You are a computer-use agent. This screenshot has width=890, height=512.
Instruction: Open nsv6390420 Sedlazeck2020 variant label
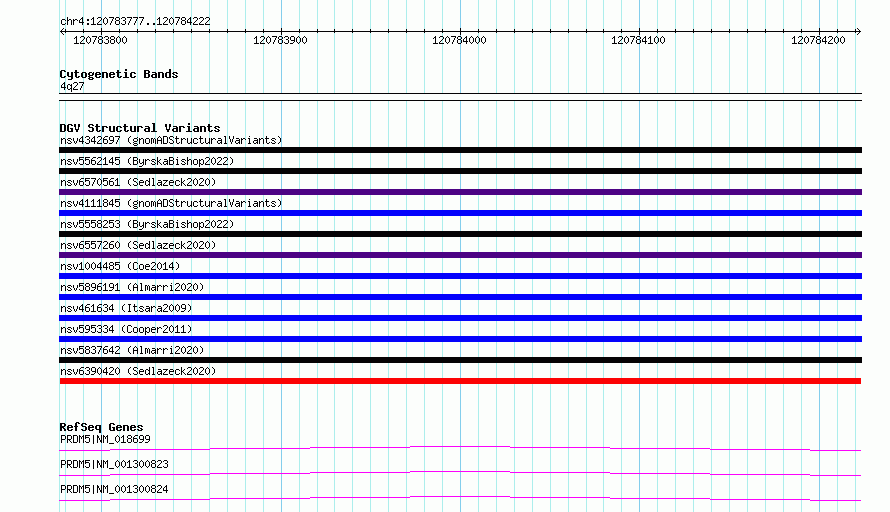[138, 371]
